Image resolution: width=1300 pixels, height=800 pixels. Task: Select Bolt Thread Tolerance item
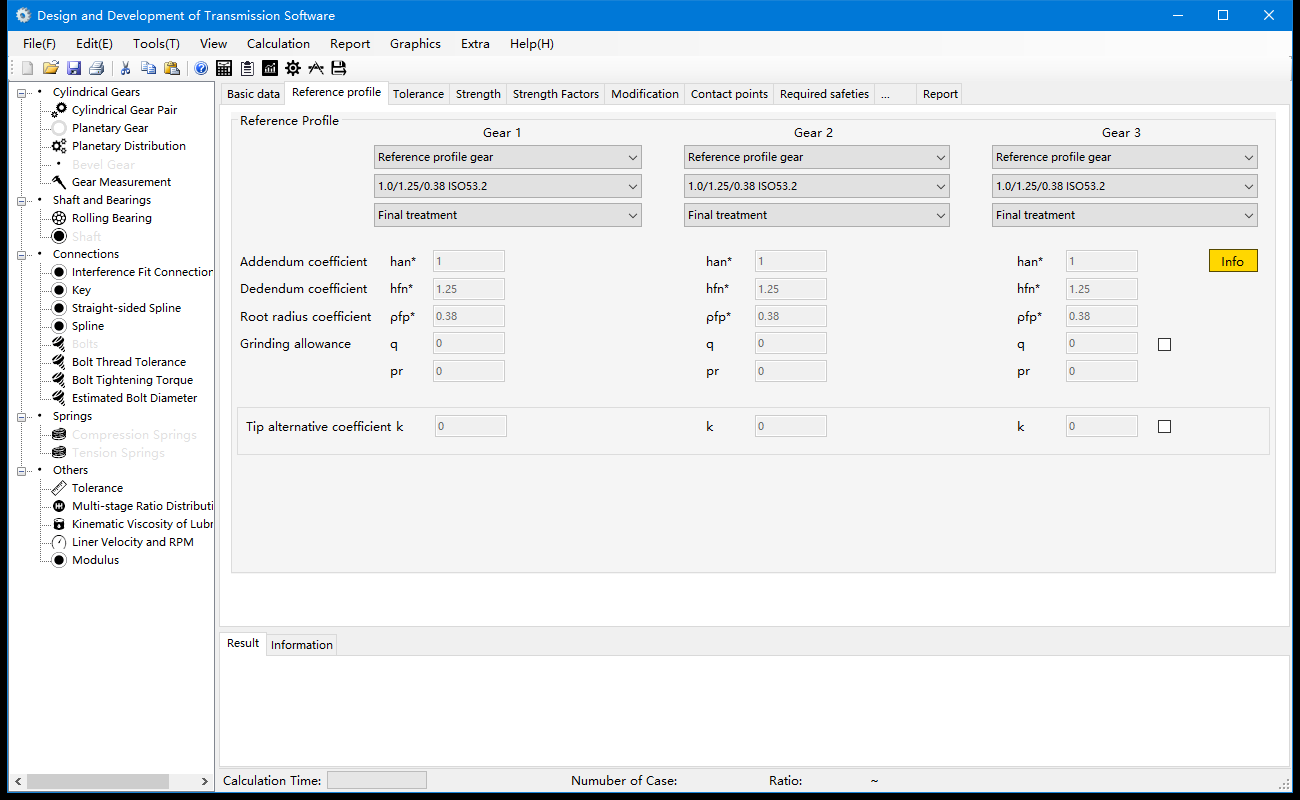[129, 362]
